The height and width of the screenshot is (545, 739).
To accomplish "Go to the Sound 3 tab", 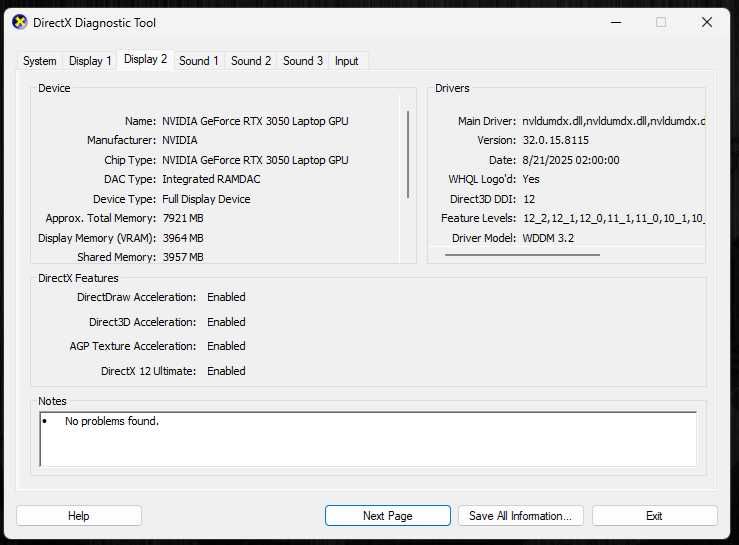I will click(x=303, y=61).
